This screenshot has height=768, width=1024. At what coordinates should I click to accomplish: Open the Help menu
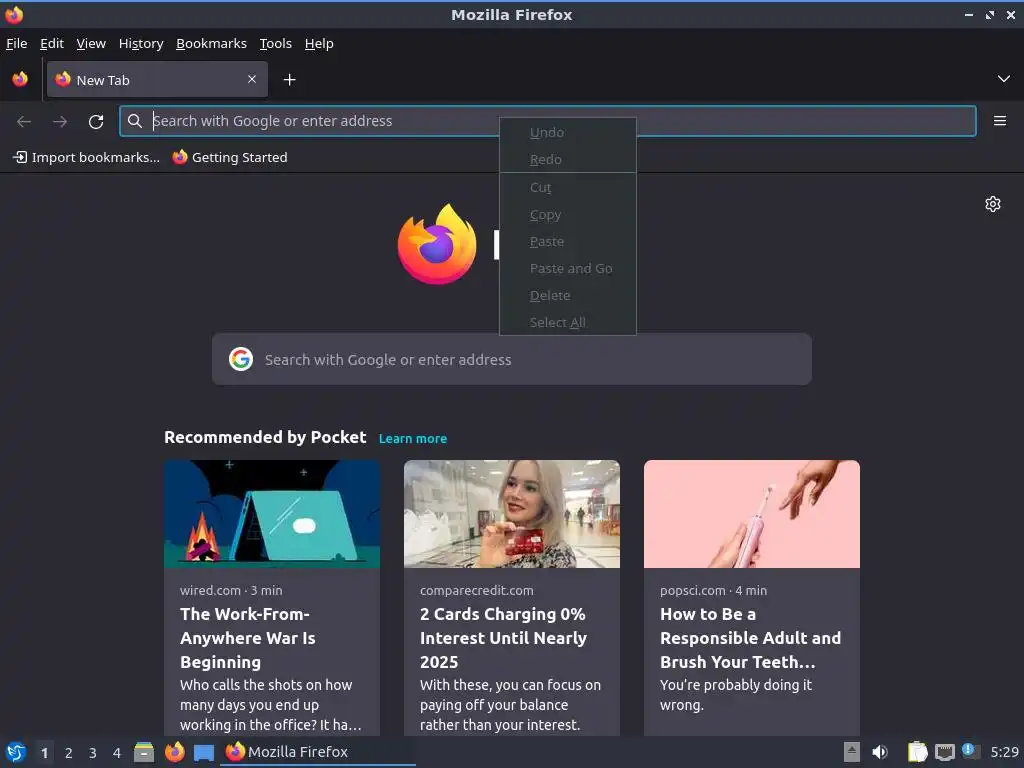pos(319,44)
